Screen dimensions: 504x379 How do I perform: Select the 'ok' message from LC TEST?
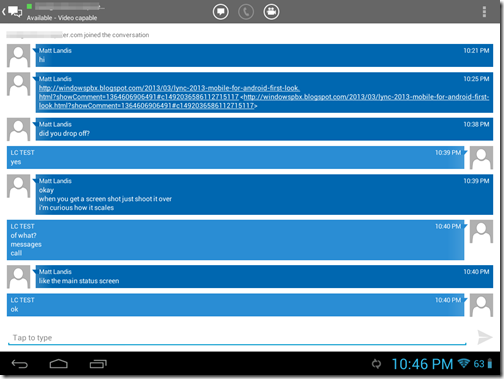[14, 309]
